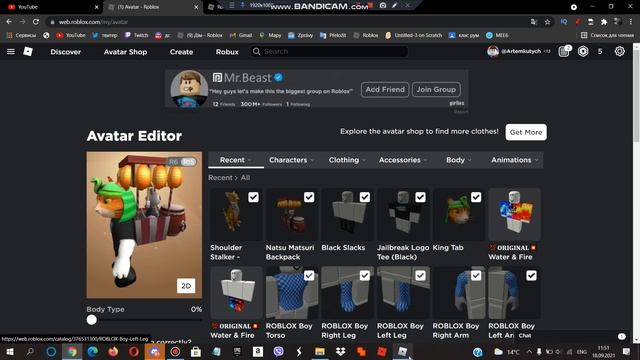This screenshot has width=640, height=360.
Task: Open the Windows Start menu
Action: pyautogui.click(x=10, y=351)
